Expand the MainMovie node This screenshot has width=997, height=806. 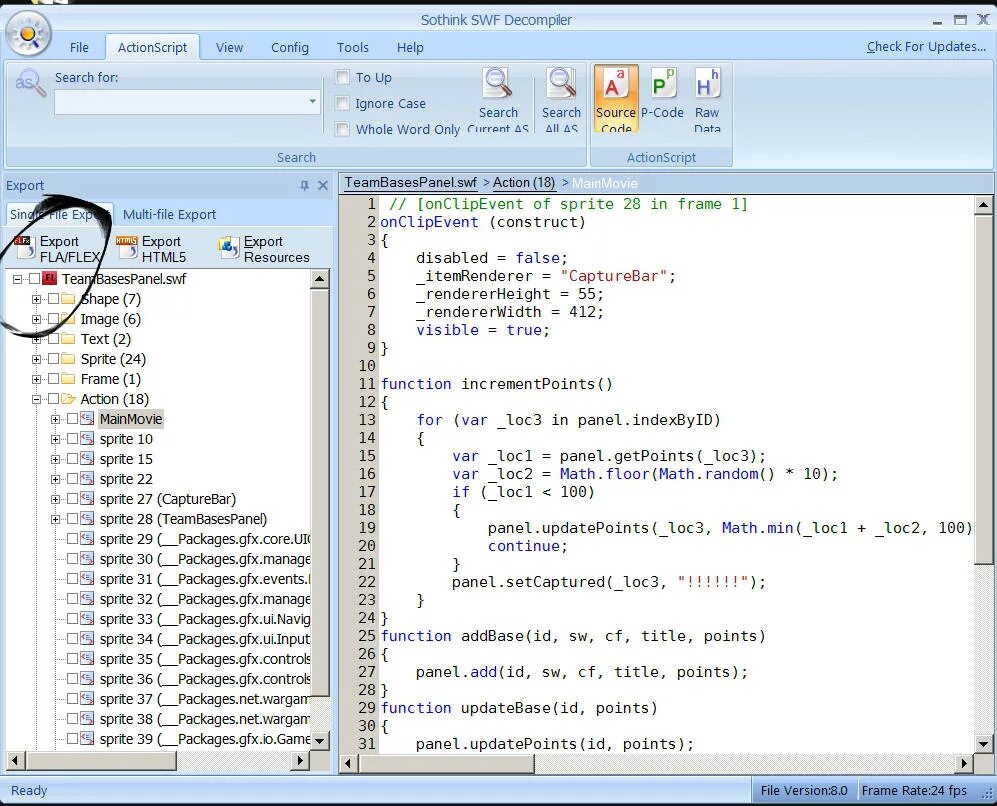click(x=55, y=420)
